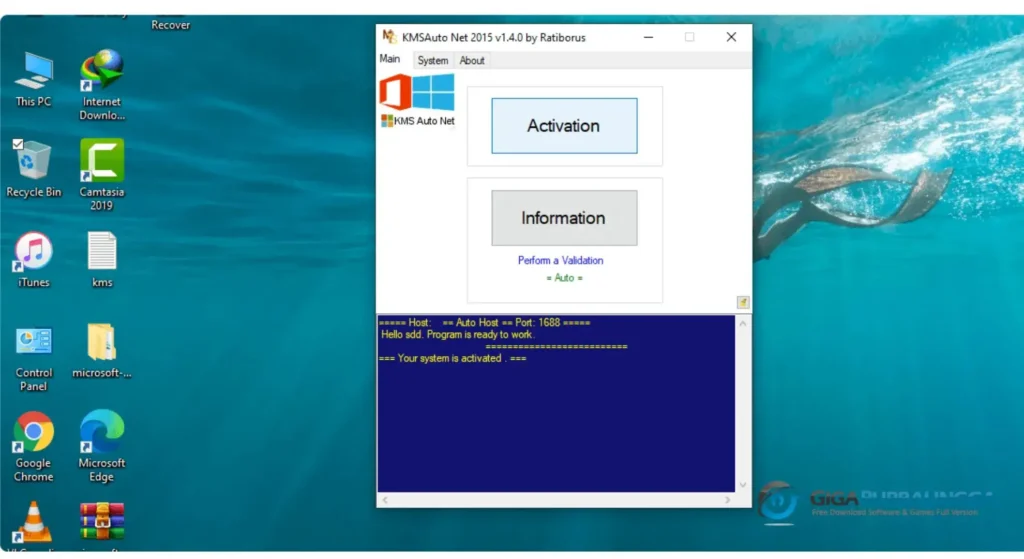The height and width of the screenshot is (559, 1024).
Task: Click the Office and Windows logo image
Action: pyautogui.click(x=417, y=92)
